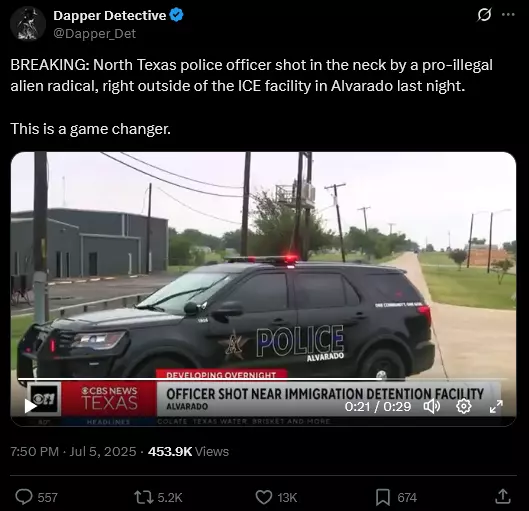529x511 pixels.
Task: Repost this tweet with retweet icon
Action: (143, 497)
